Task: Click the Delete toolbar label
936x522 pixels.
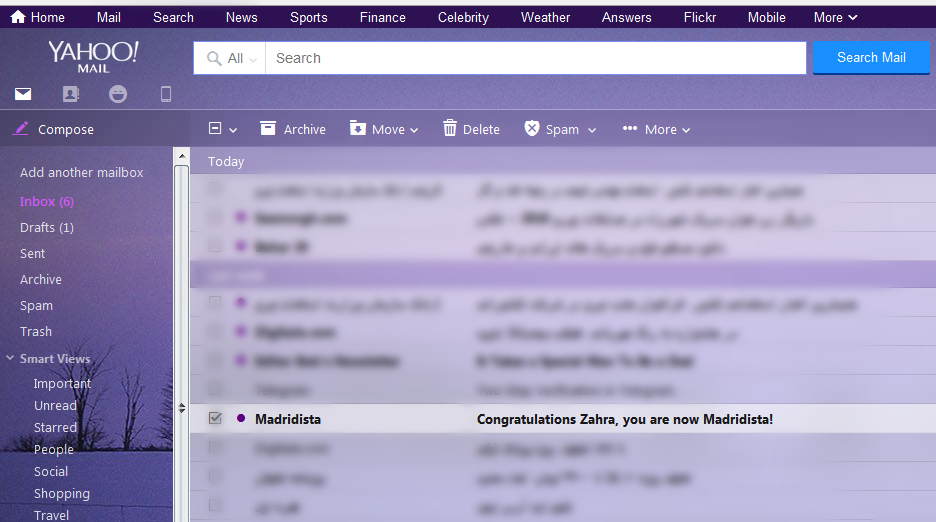Action: pos(481,130)
